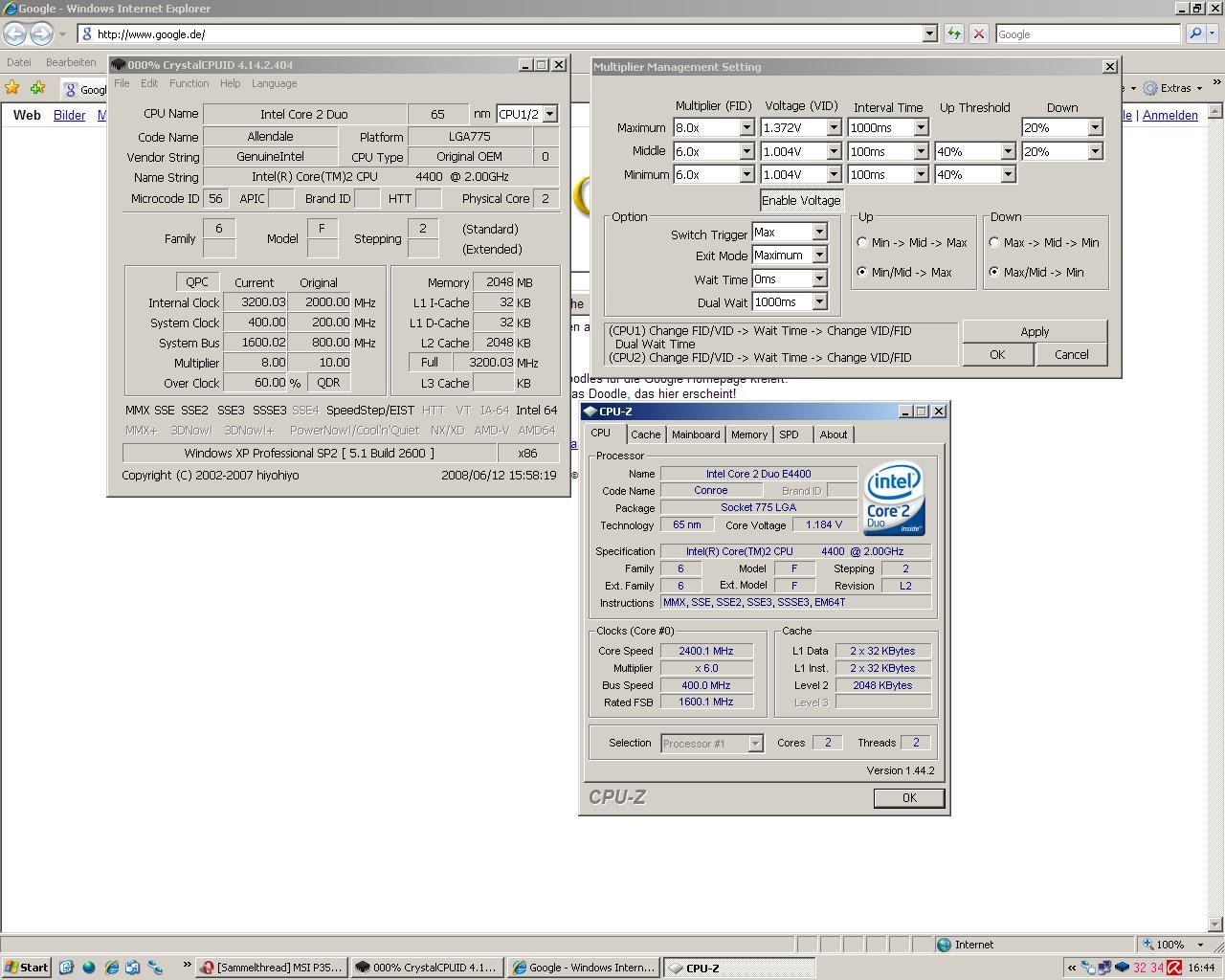Open the Maximum Voltage 1.372V dropdown
The height and width of the screenshot is (980, 1225).
[833, 127]
